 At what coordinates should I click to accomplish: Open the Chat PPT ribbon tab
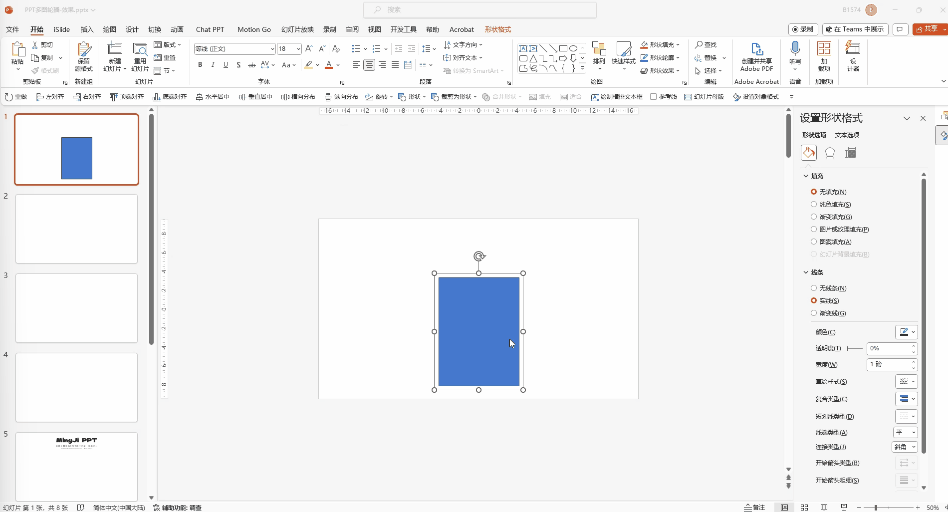coord(210,29)
